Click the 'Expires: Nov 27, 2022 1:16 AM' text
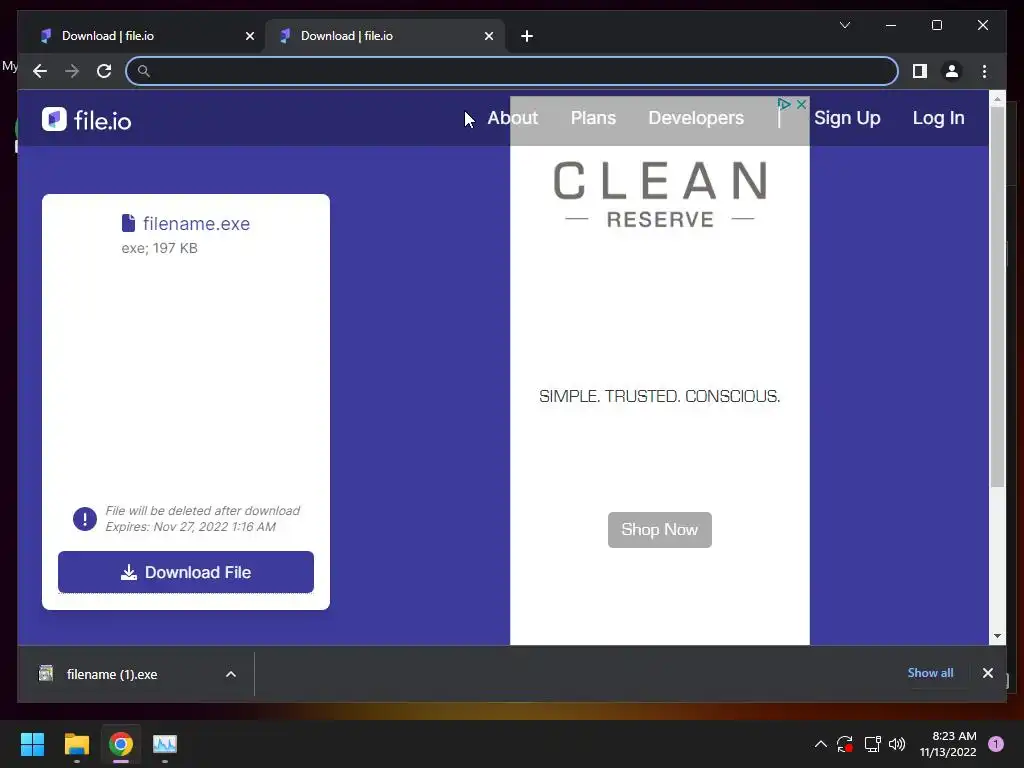Viewport: 1024px width, 768px height. (191, 527)
